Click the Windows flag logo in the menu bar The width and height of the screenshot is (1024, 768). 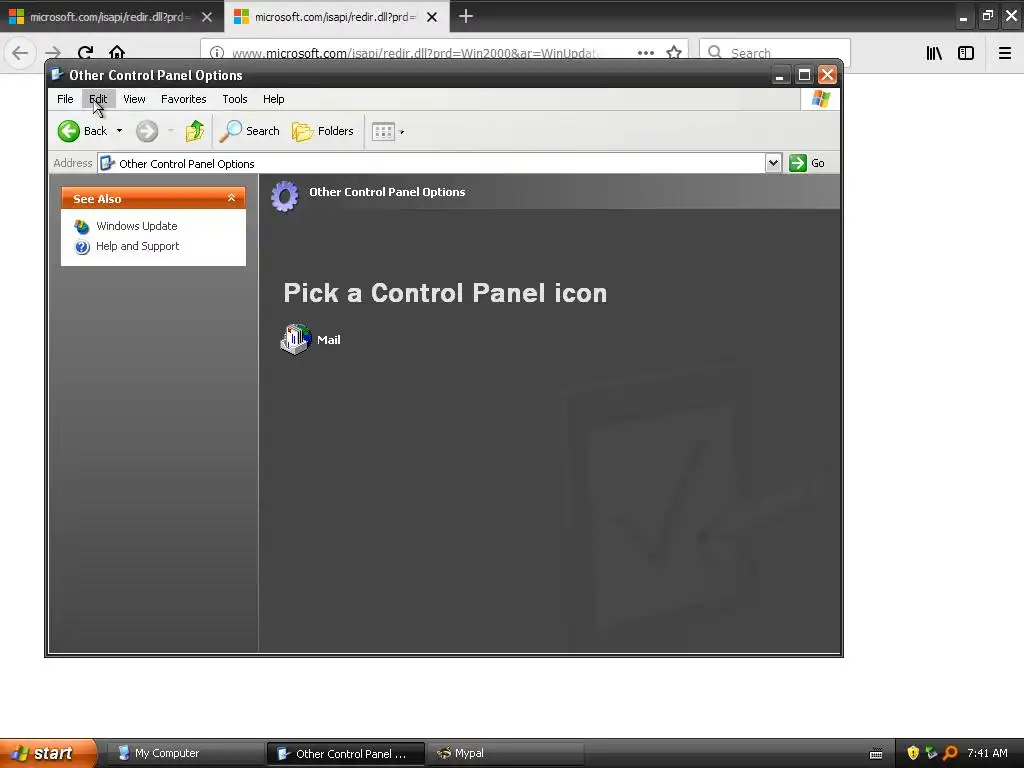(x=820, y=99)
